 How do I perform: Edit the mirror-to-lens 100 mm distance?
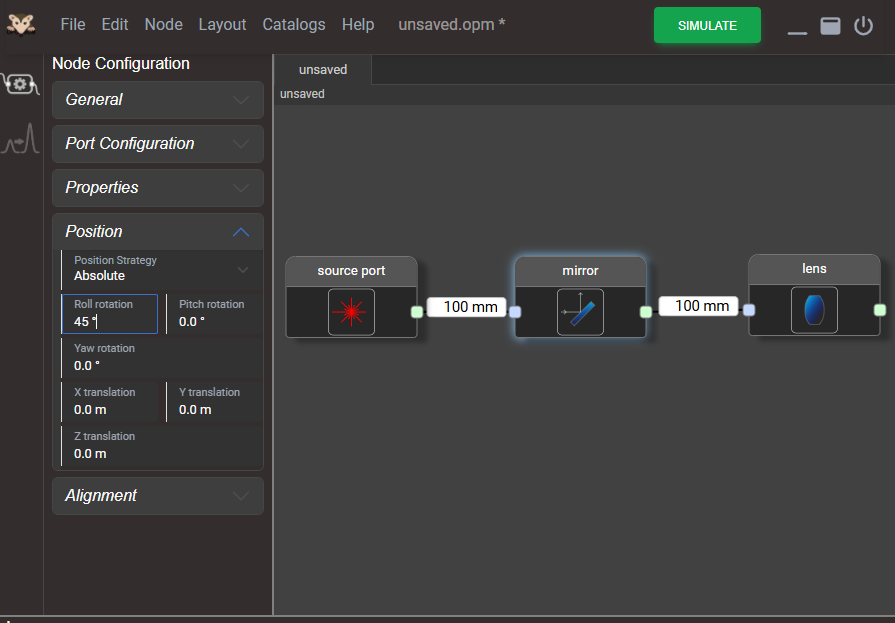pos(699,306)
